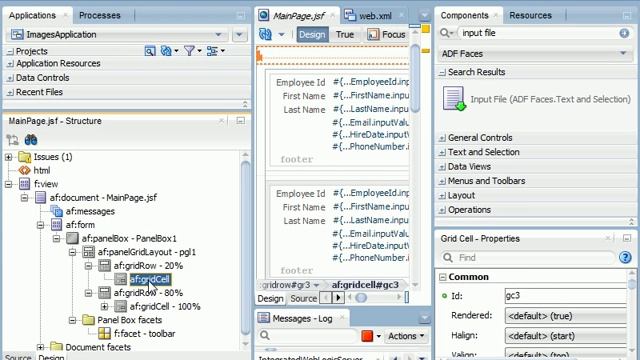This screenshot has width=640, height=360.
Task: Expand the Recent Files section
Action: [x=10, y=92]
